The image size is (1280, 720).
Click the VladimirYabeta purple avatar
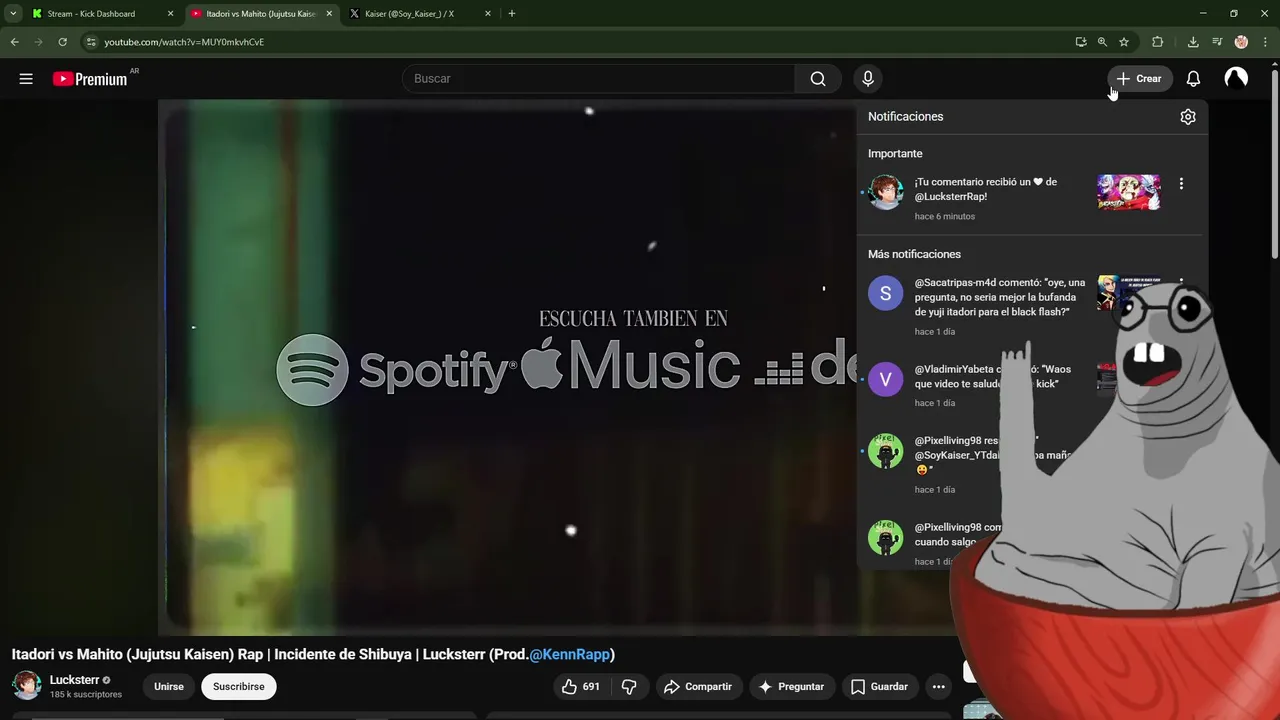pos(885,380)
